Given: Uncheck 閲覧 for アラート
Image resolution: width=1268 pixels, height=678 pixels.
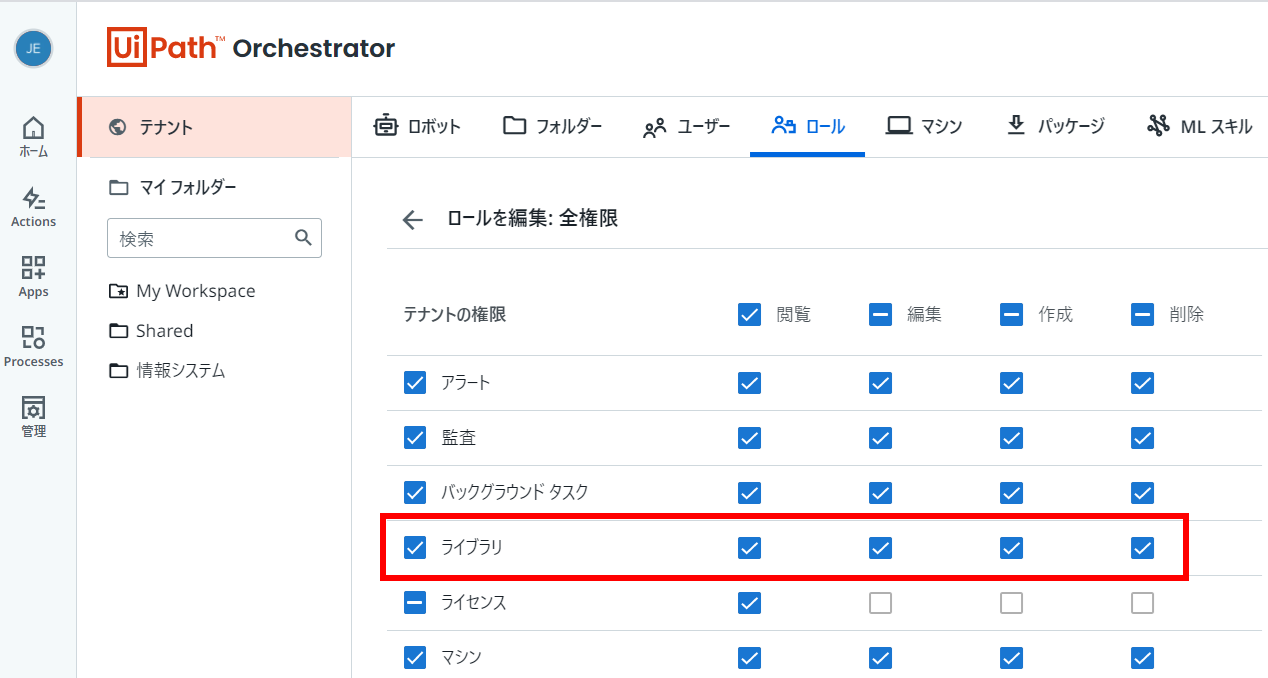Looking at the screenshot, I should pos(749,383).
